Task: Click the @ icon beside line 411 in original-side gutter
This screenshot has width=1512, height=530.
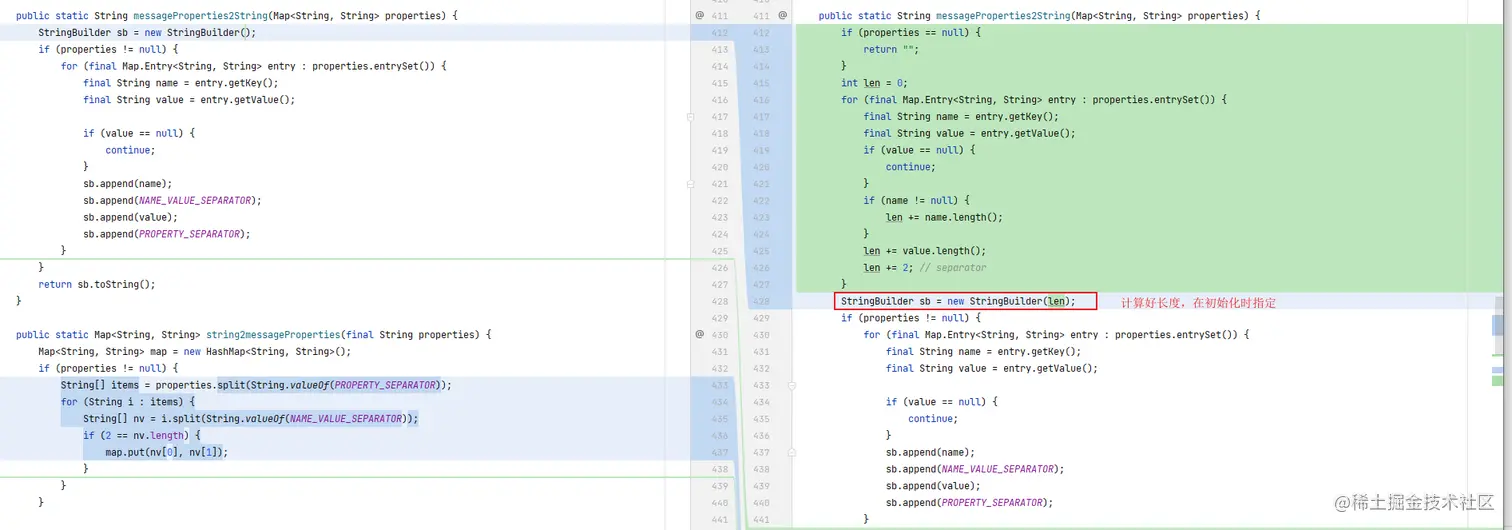Action: pyautogui.click(x=700, y=16)
